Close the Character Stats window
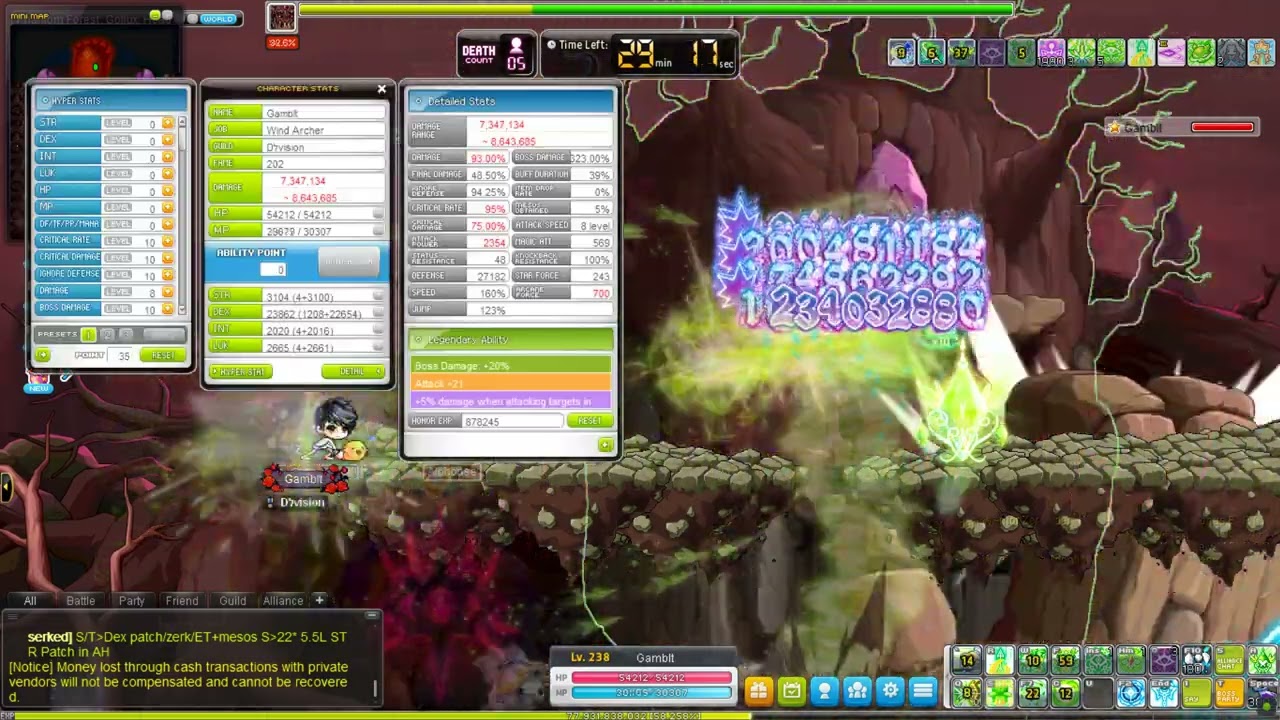 click(x=381, y=89)
